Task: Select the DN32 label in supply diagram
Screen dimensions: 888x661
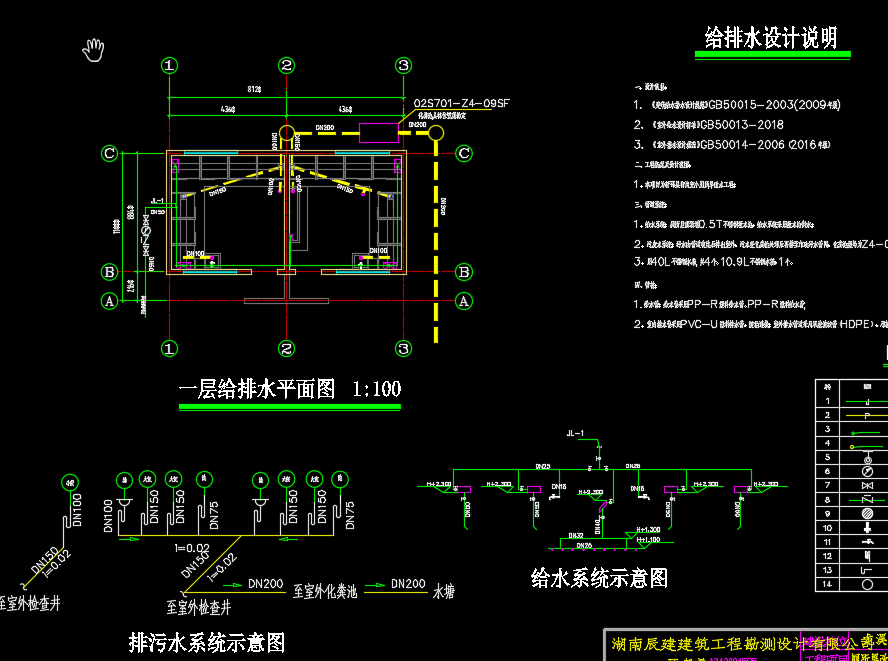Action: click(x=576, y=535)
